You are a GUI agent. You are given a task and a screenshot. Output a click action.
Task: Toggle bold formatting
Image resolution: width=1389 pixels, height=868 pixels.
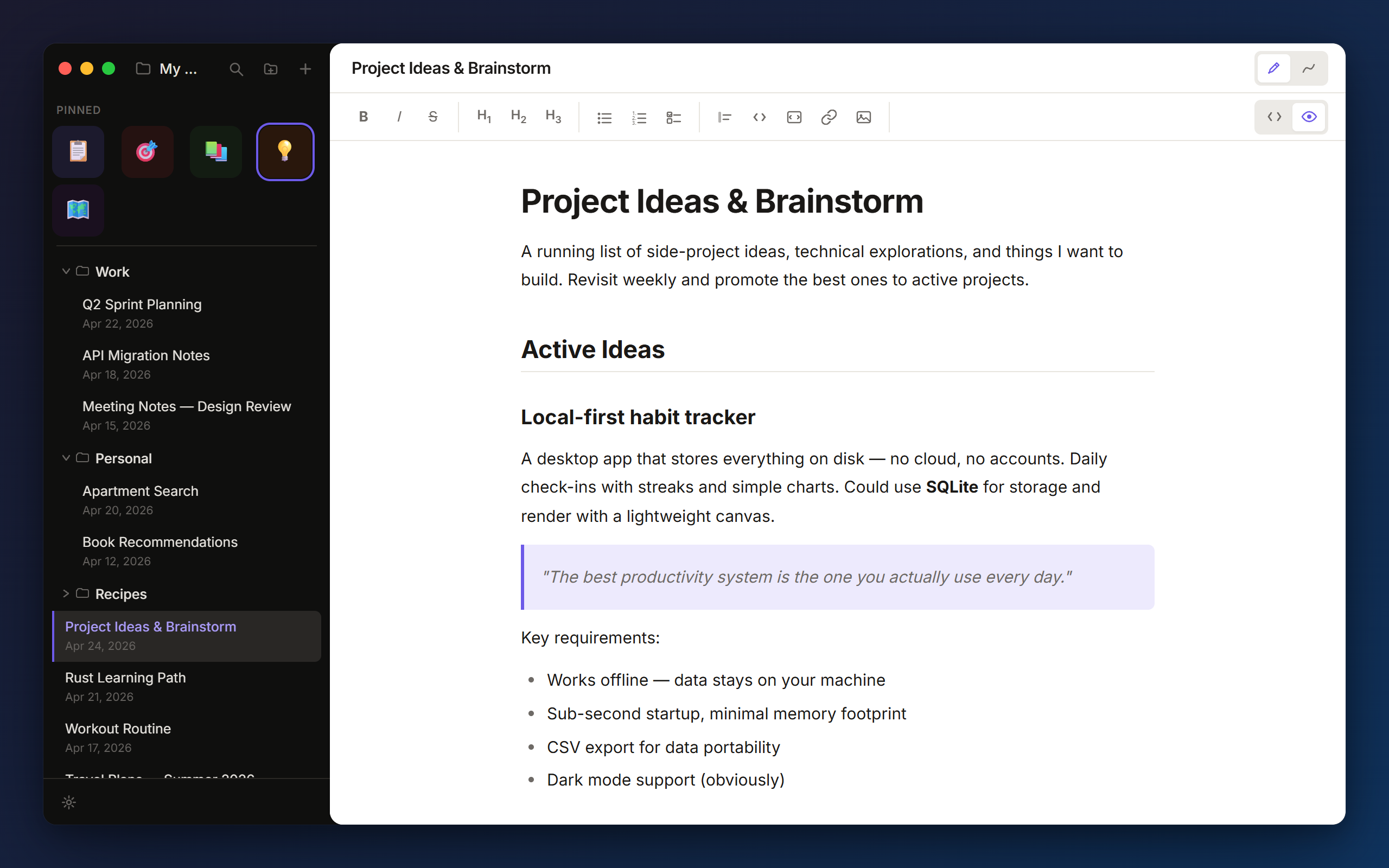coord(364,117)
